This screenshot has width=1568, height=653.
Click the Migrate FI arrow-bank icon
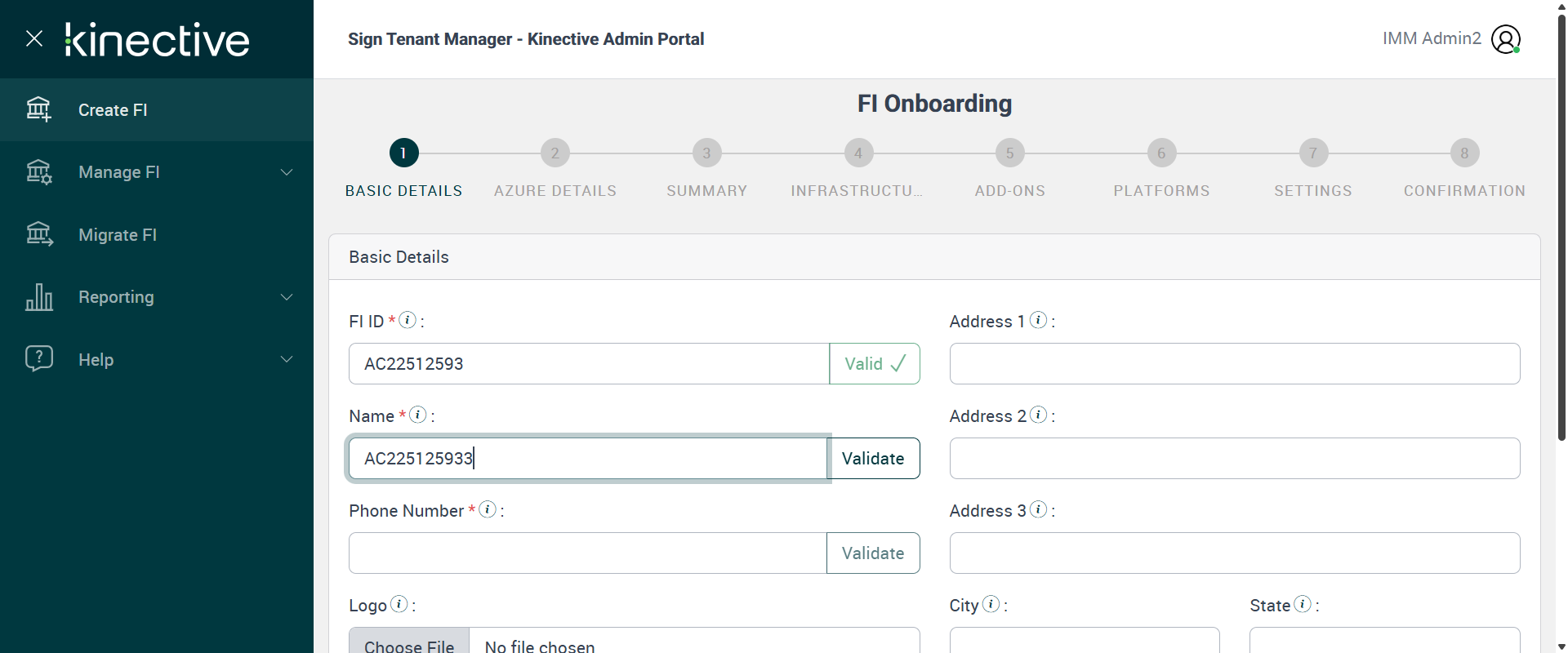38,235
